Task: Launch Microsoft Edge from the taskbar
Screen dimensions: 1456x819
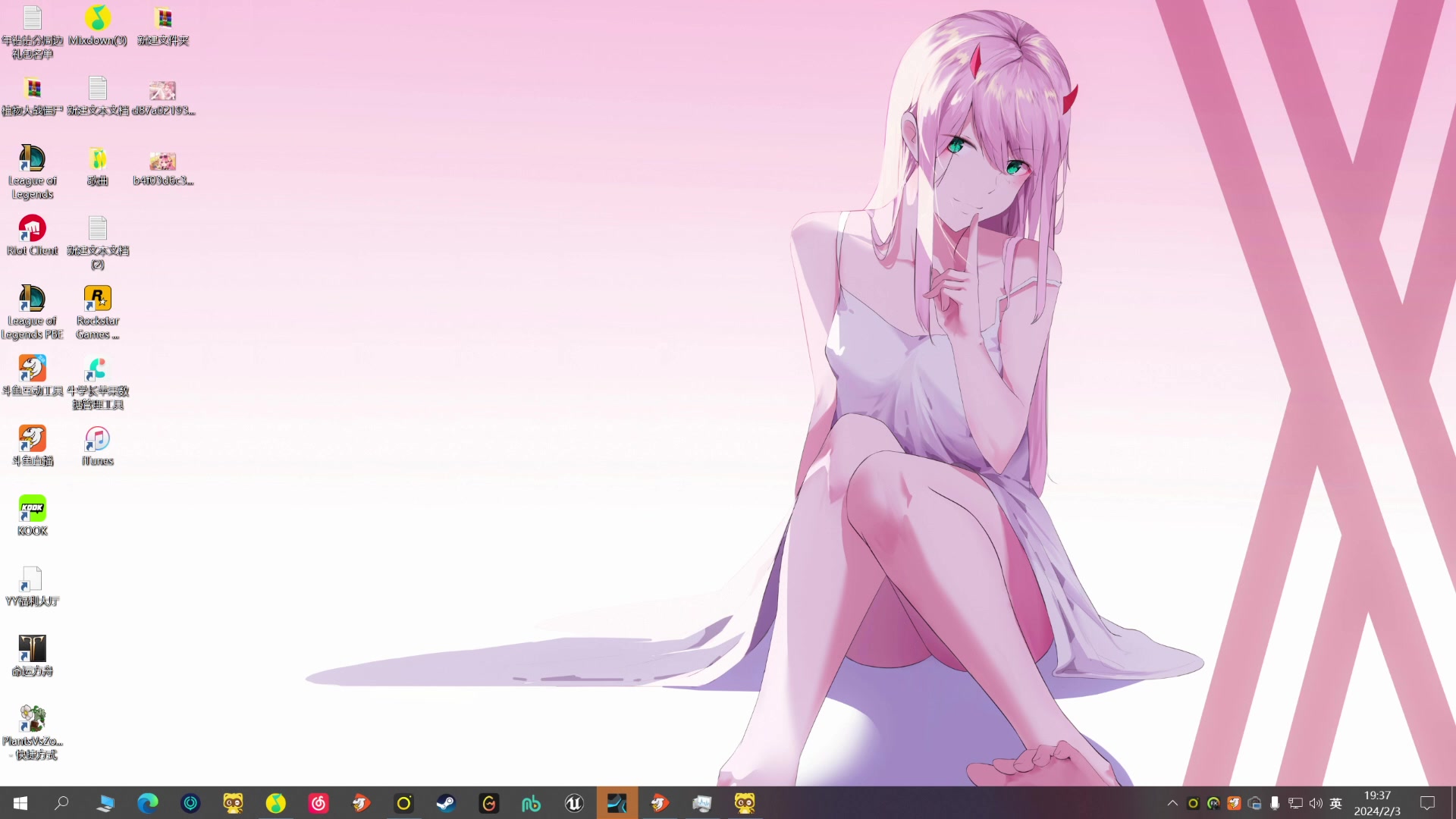Action: (x=147, y=803)
